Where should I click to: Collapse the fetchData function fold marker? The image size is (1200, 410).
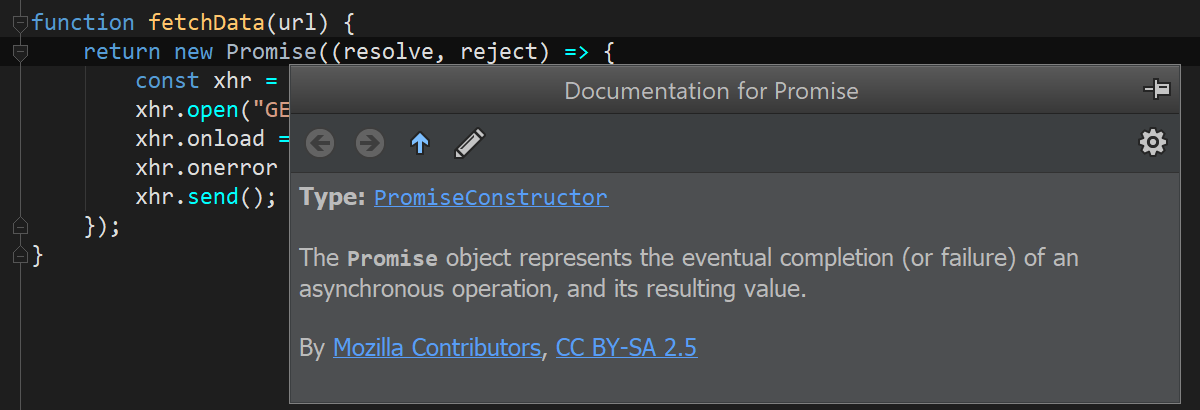click(x=19, y=22)
